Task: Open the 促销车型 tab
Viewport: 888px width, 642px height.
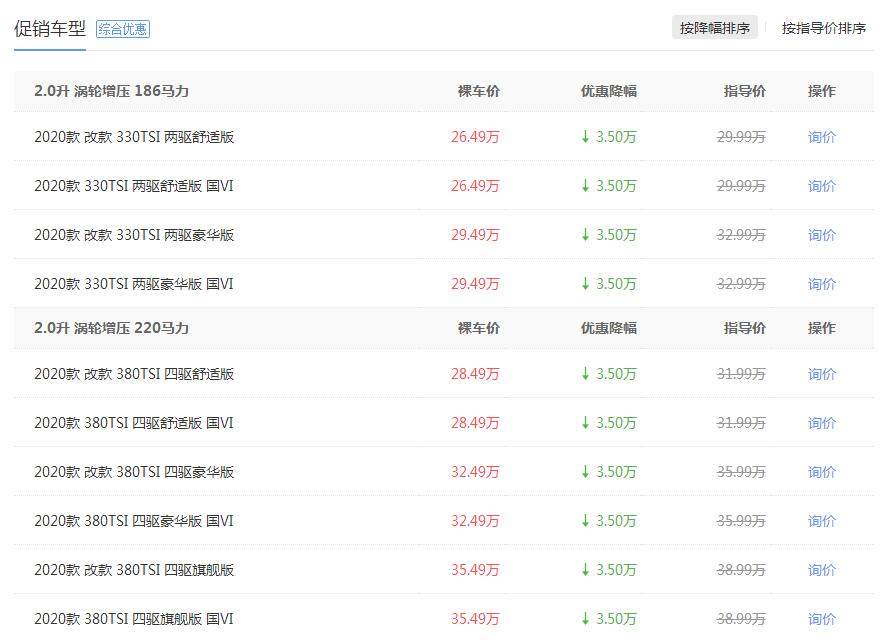Action: click(x=50, y=28)
